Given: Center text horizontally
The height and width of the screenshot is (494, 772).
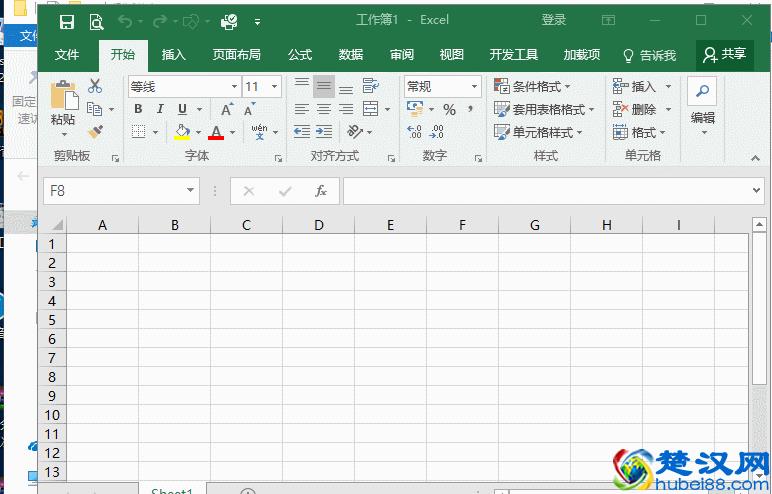Looking at the screenshot, I should 324,109.
